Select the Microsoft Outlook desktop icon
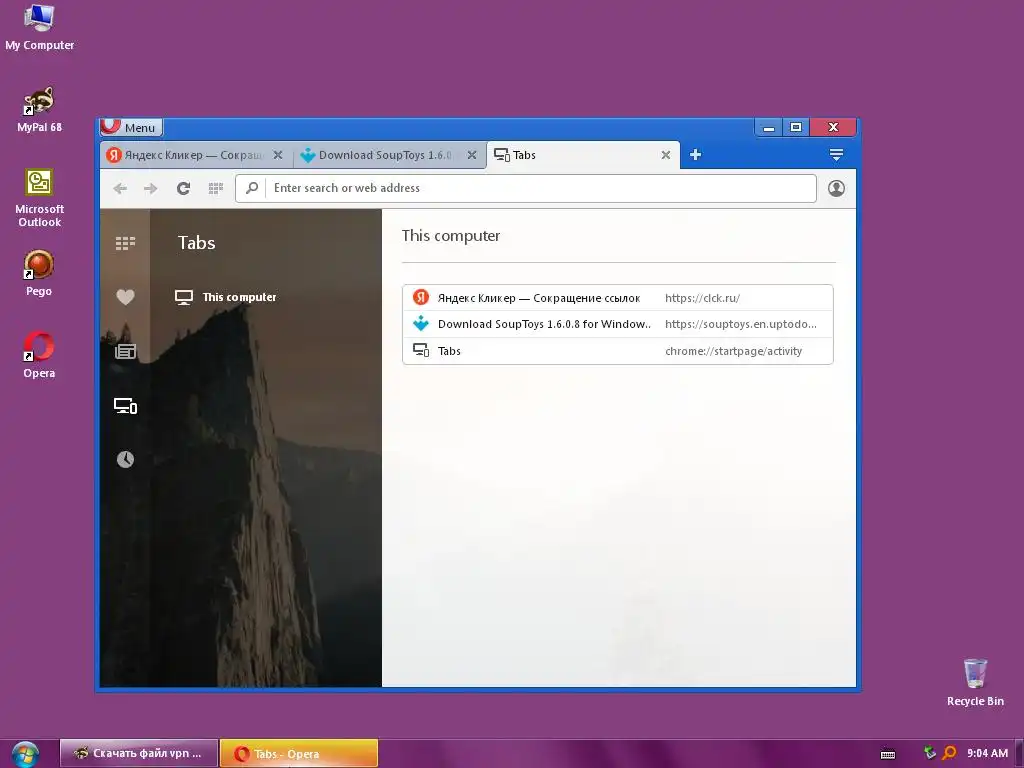 (x=39, y=198)
